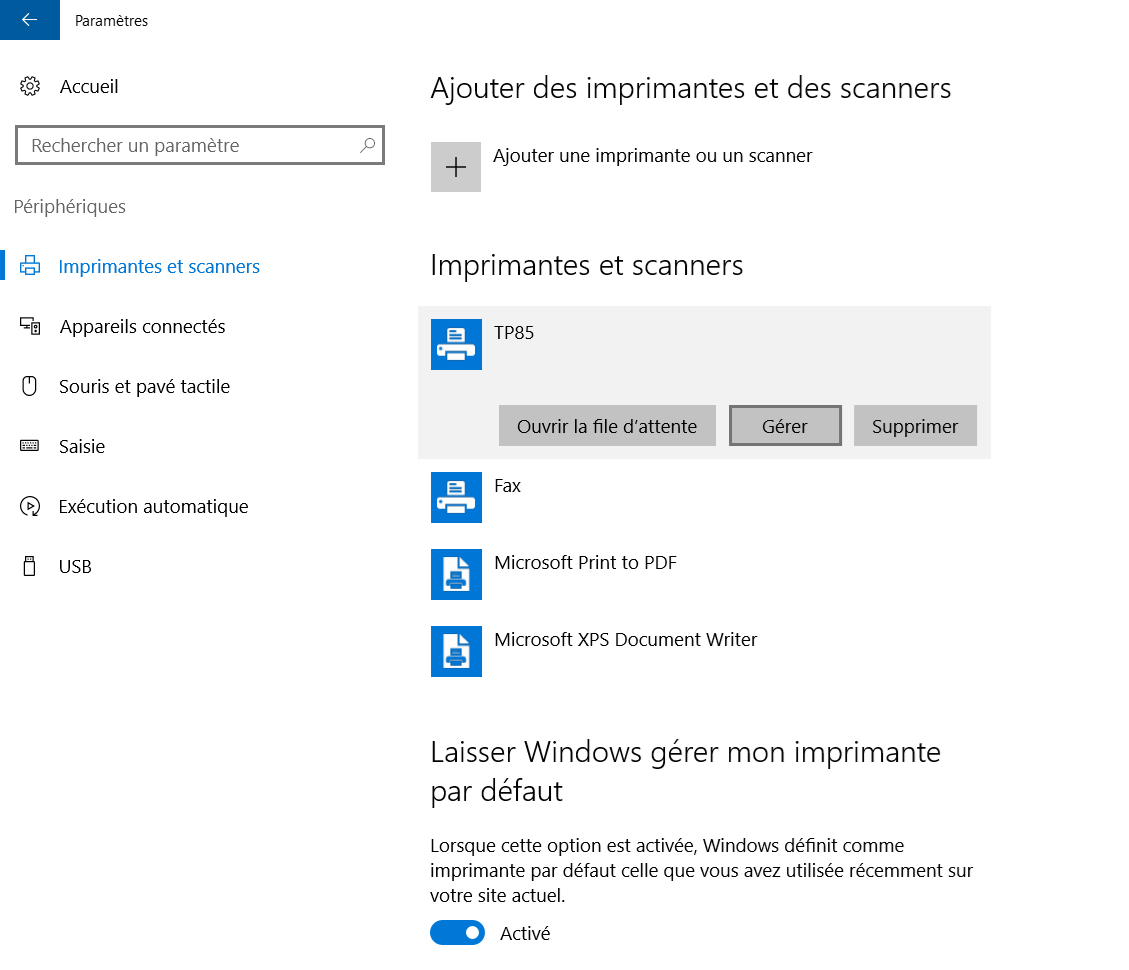Open Exécution automatique settings
This screenshot has height=970, width=1129.
click(x=153, y=507)
